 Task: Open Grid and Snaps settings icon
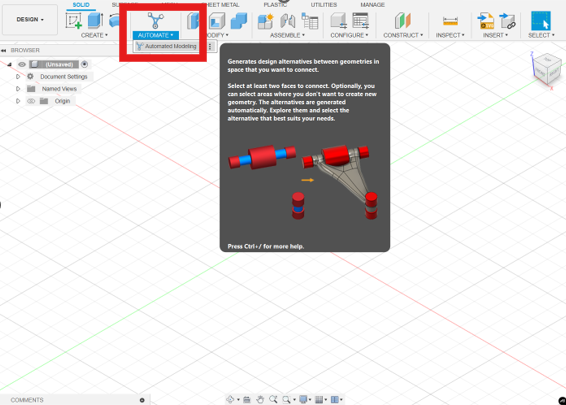(319, 399)
